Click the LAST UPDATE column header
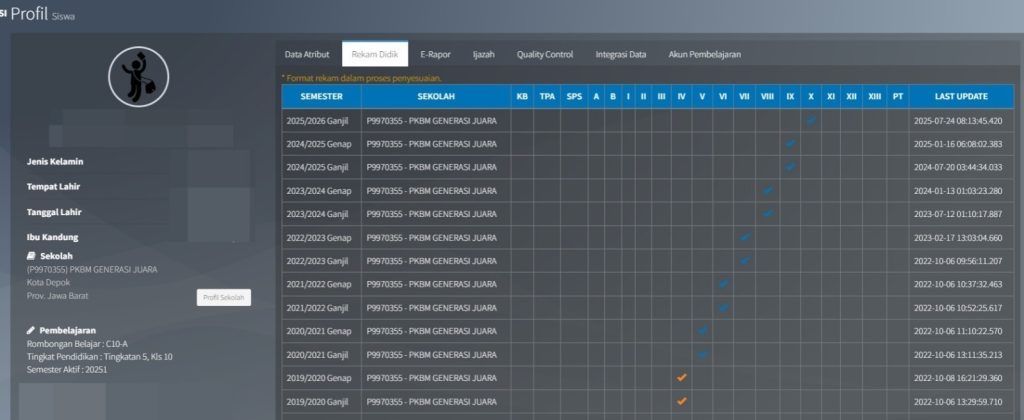 point(961,97)
